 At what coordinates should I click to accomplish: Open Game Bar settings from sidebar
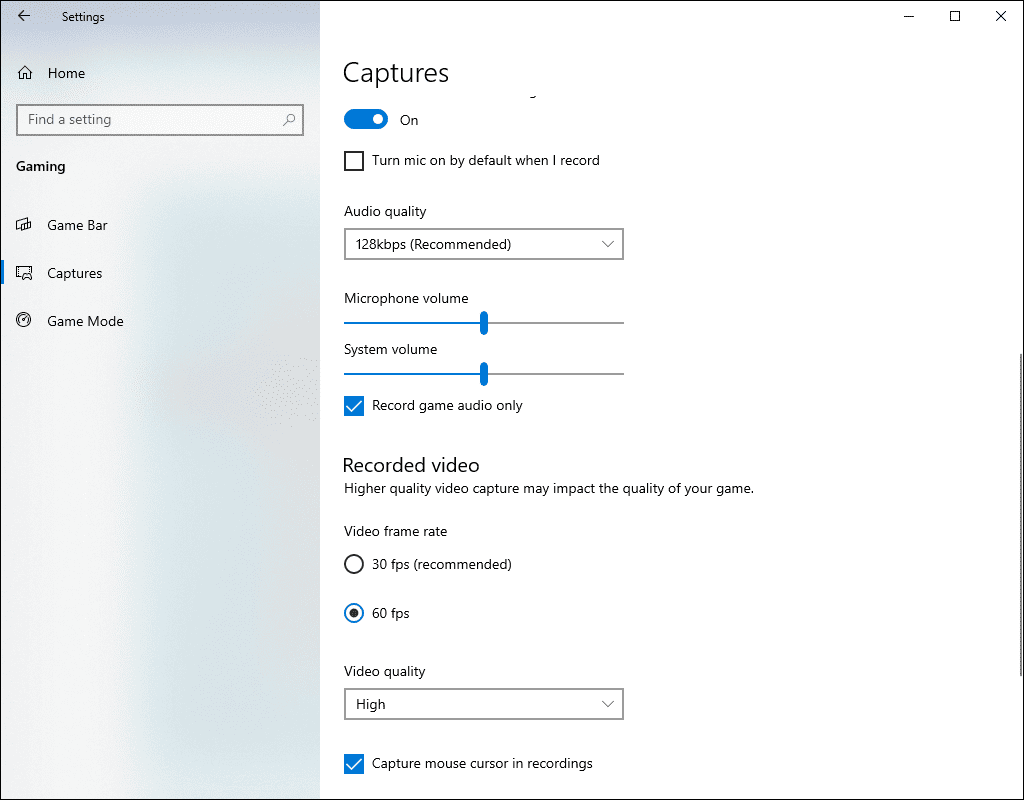[75, 225]
